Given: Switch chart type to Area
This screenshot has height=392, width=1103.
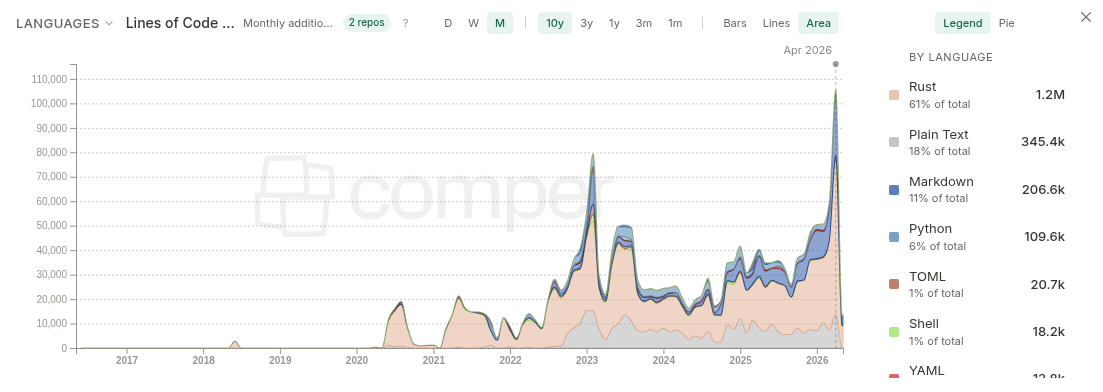Looking at the screenshot, I should tap(818, 23).
